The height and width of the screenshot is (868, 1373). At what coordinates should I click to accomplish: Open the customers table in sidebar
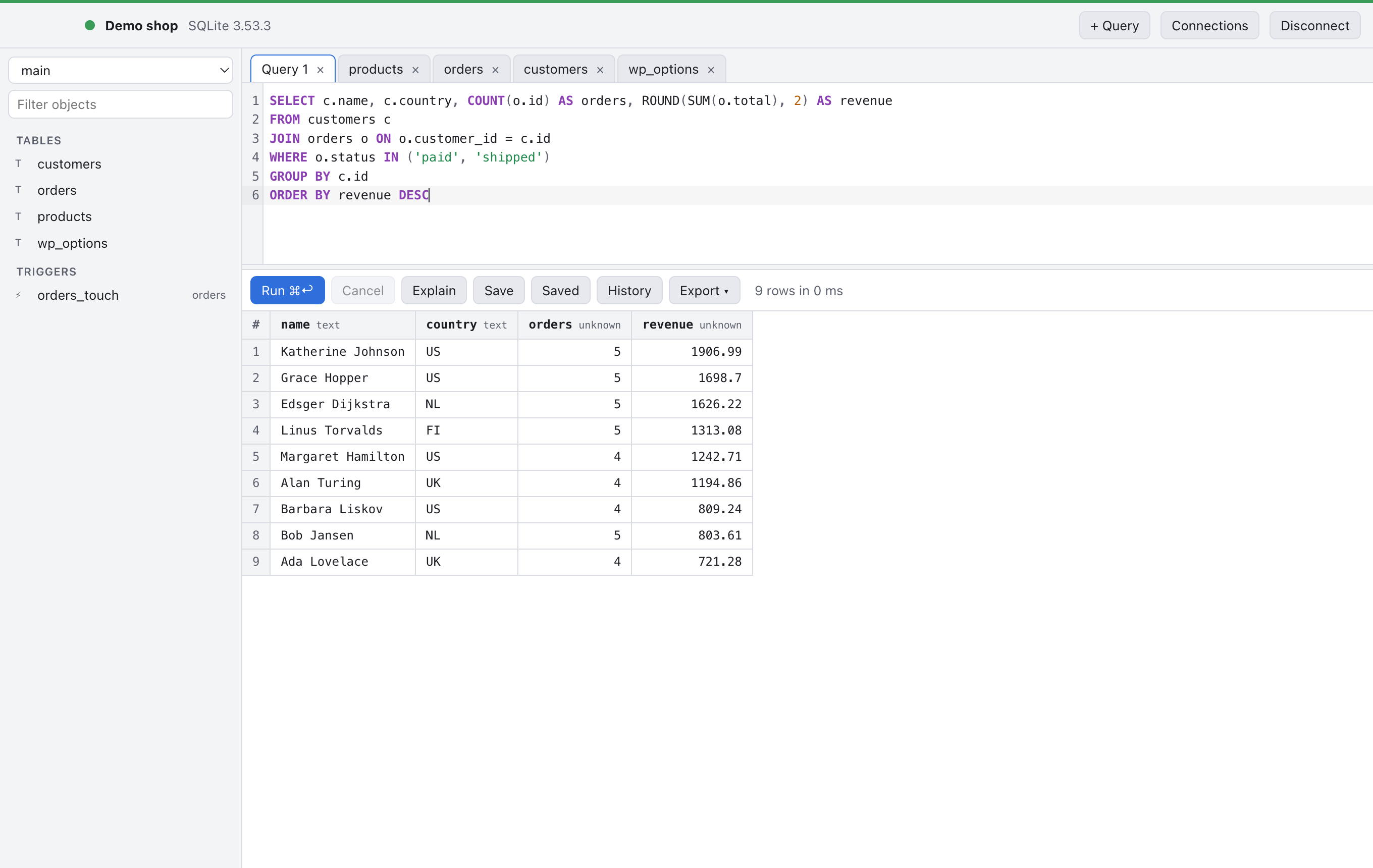click(x=120, y=164)
